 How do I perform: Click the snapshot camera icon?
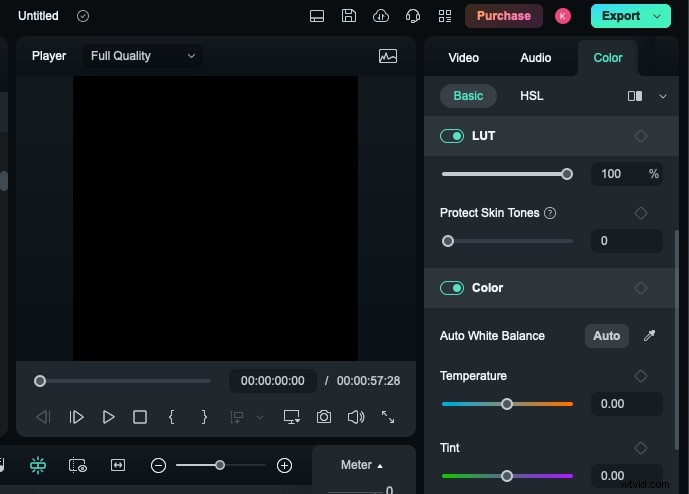(324, 417)
